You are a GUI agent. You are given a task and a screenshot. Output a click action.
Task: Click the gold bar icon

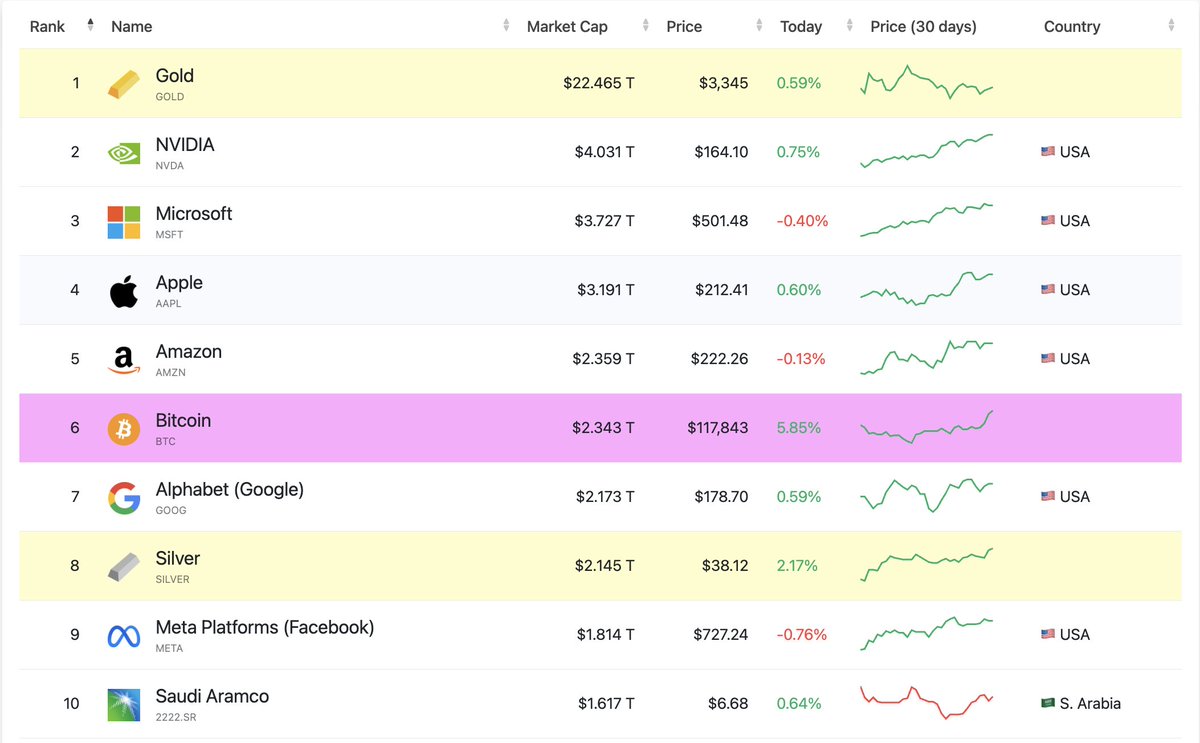(122, 82)
